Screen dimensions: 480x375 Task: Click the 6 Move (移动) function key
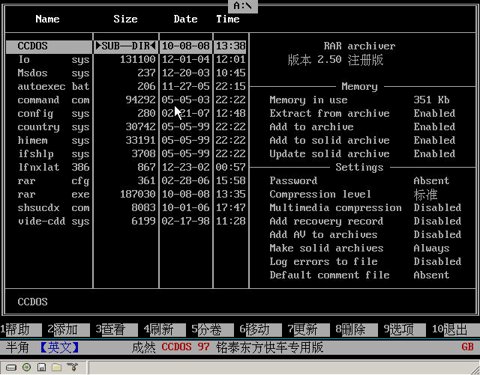click(261, 330)
